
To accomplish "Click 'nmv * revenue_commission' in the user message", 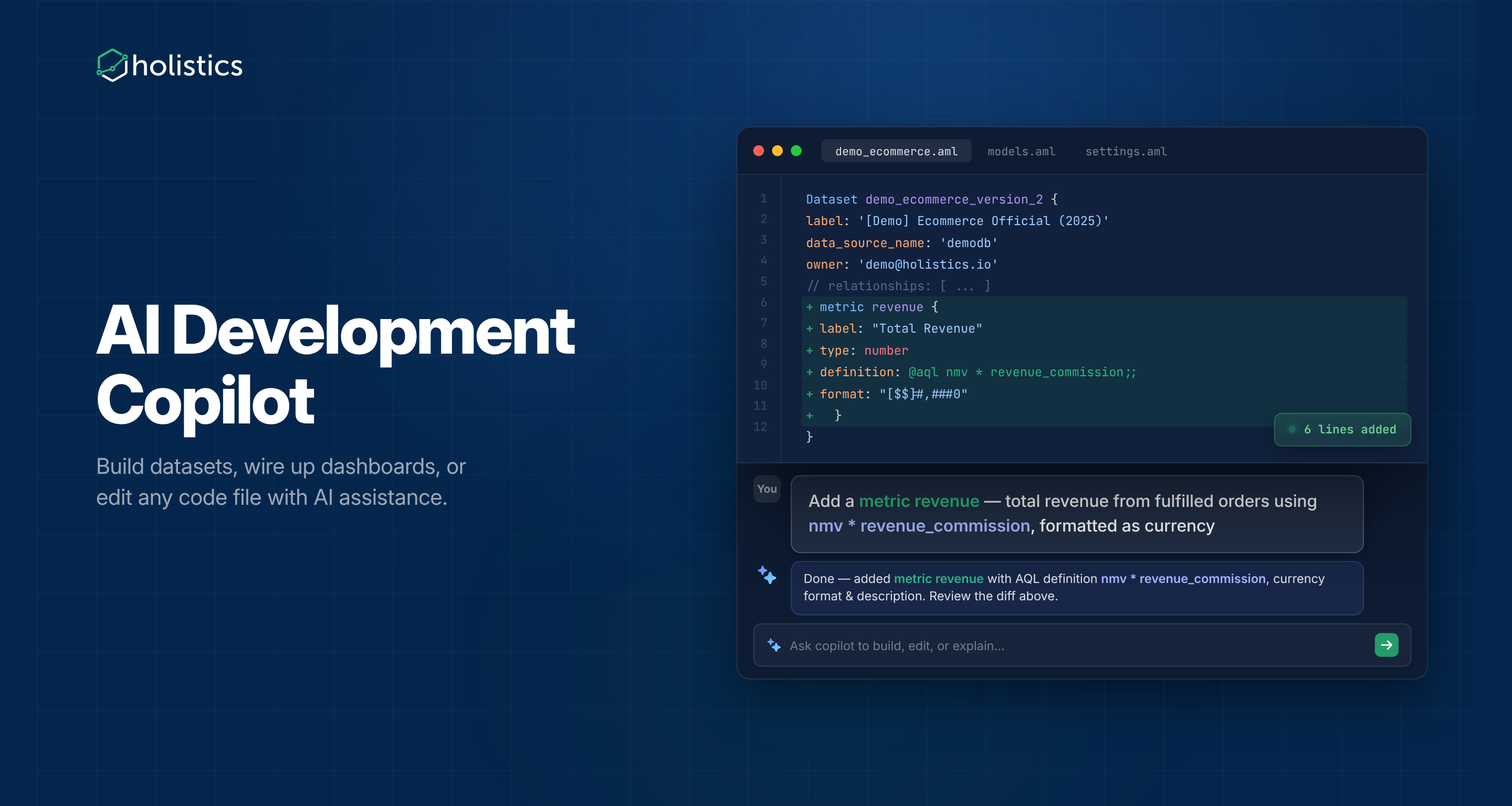I will [919, 526].
